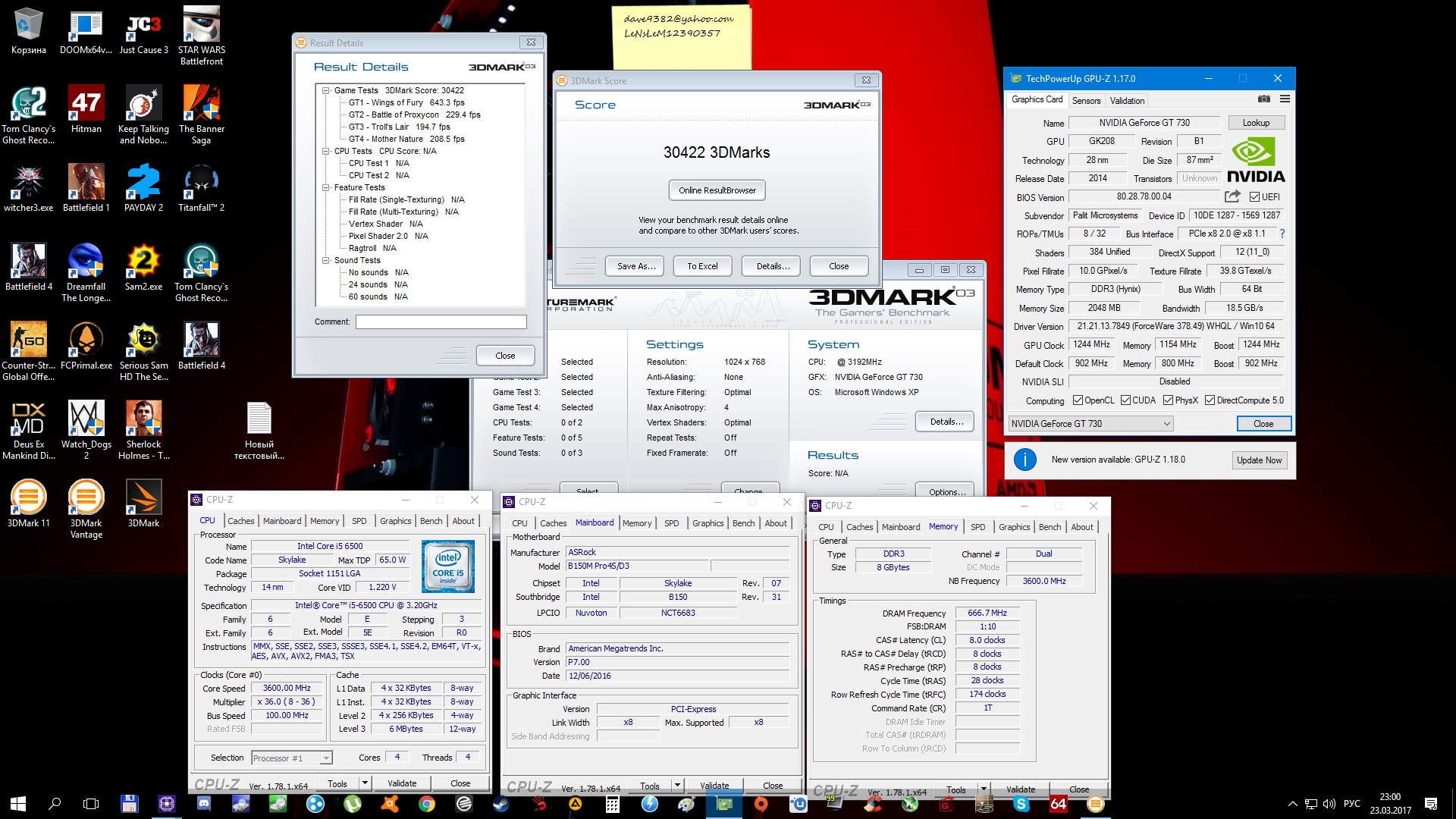Select the yellow sticky note
Screen dimensions: 1456x819
681,38
